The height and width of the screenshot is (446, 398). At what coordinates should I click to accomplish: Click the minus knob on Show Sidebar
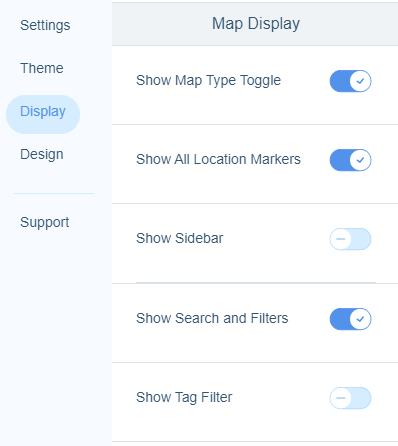click(x=341, y=239)
